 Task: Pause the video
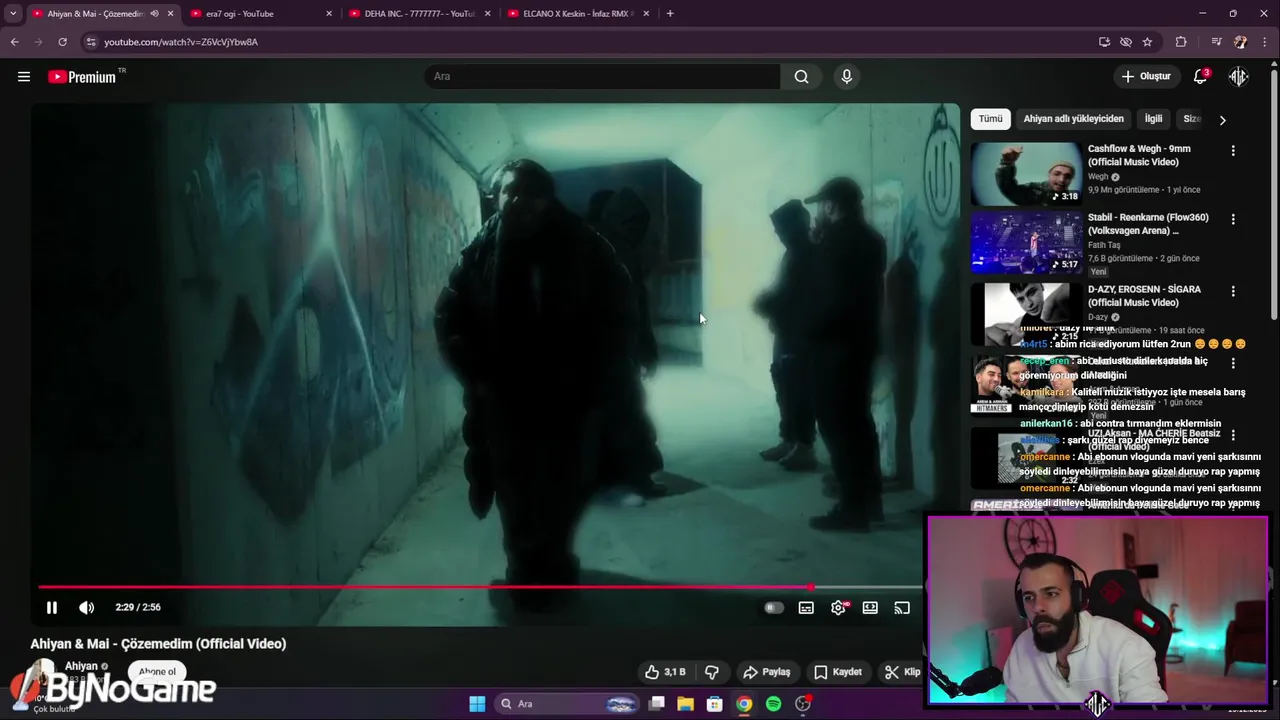52,607
